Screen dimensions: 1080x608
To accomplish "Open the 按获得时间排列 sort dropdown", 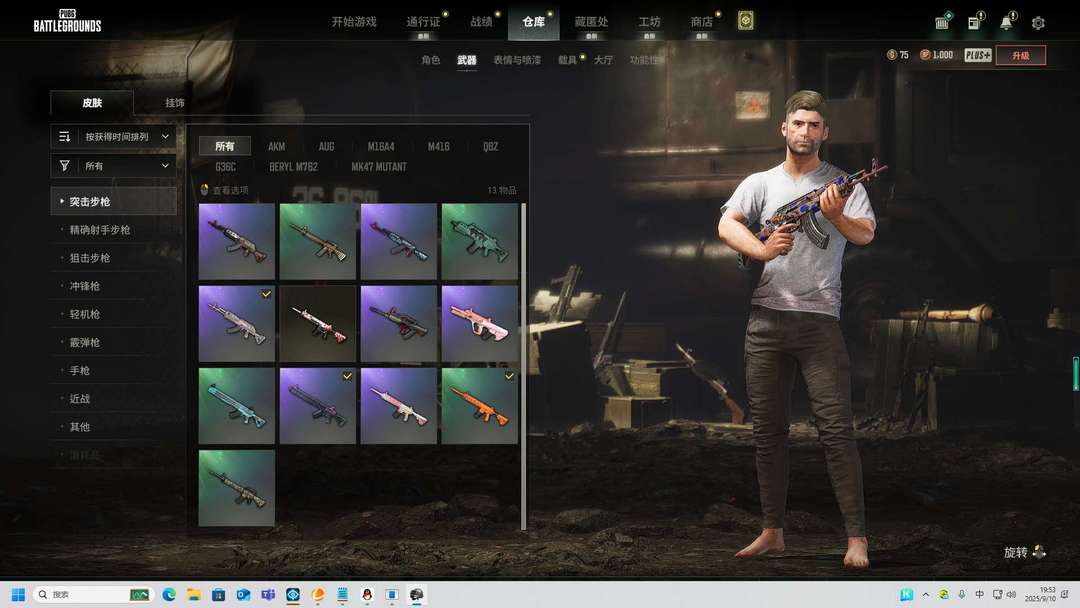I will point(114,136).
